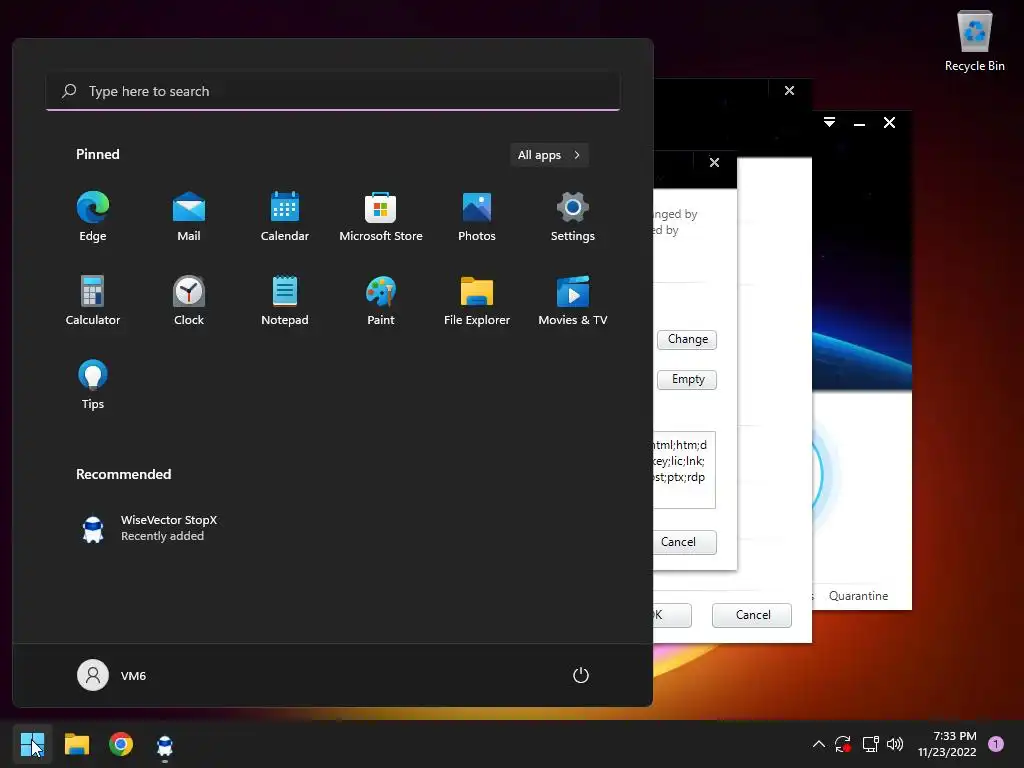The width and height of the screenshot is (1024, 768).
Task: Open recommended WiseVector StopX entry
Action: [x=150, y=528]
